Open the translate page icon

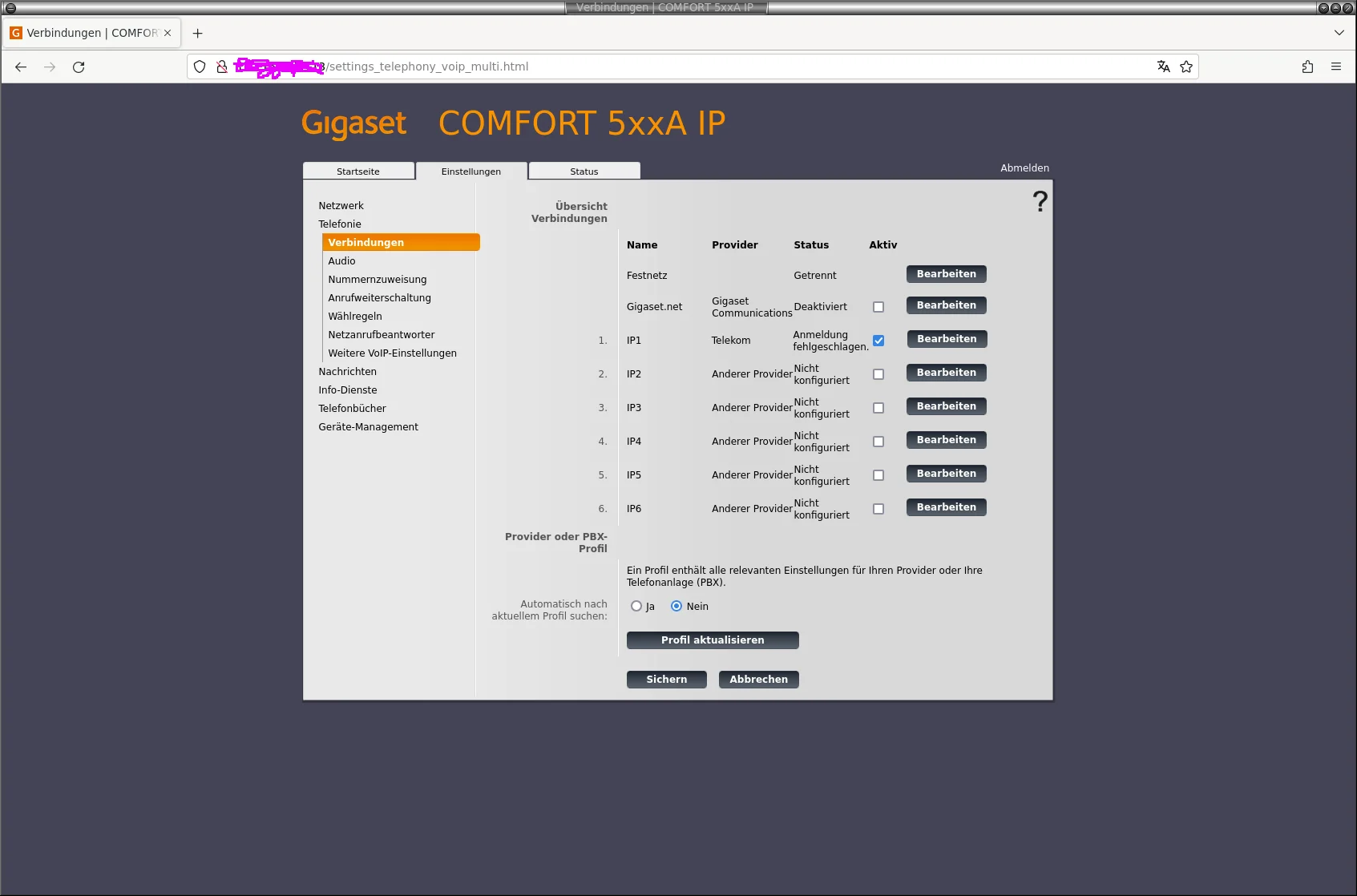click(x=1164, y=67)
